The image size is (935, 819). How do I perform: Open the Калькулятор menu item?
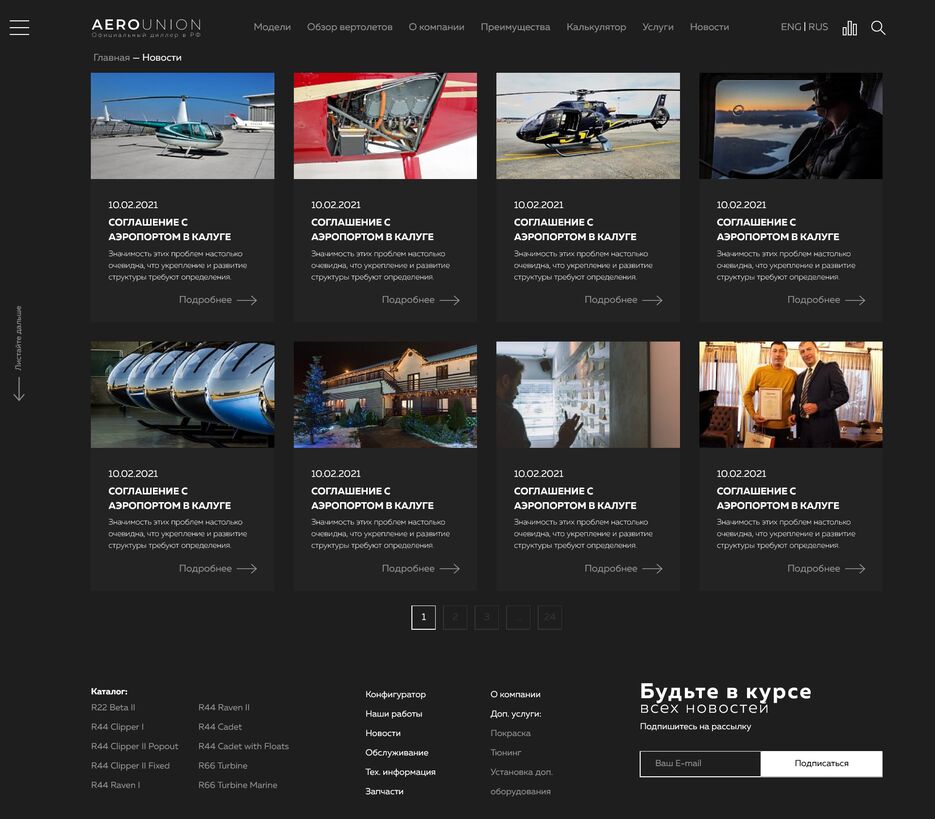point(596,27)
